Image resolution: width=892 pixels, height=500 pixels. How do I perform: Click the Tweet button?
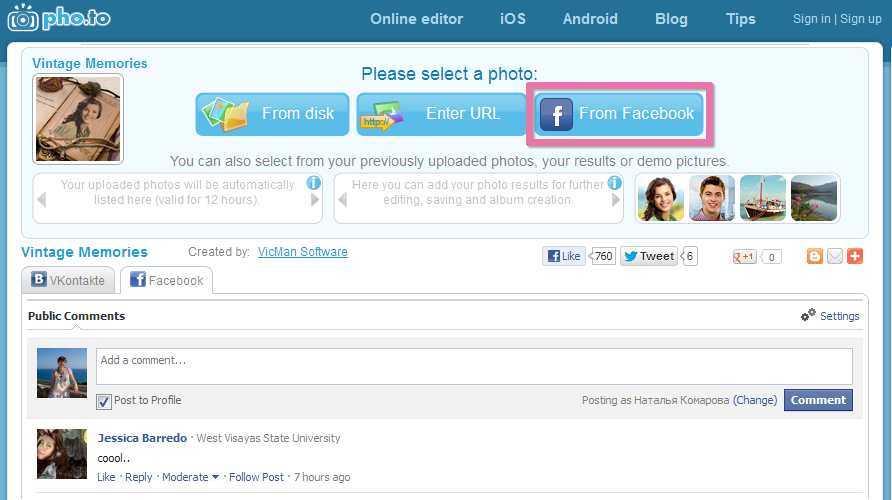(649, 256)
